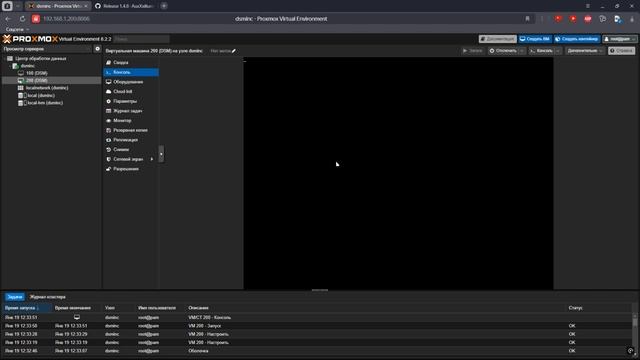The height and width of the screenshot is (360, 640).
Task: Open the Просмотр серверов view dropdown
Action: pos(47,49)
